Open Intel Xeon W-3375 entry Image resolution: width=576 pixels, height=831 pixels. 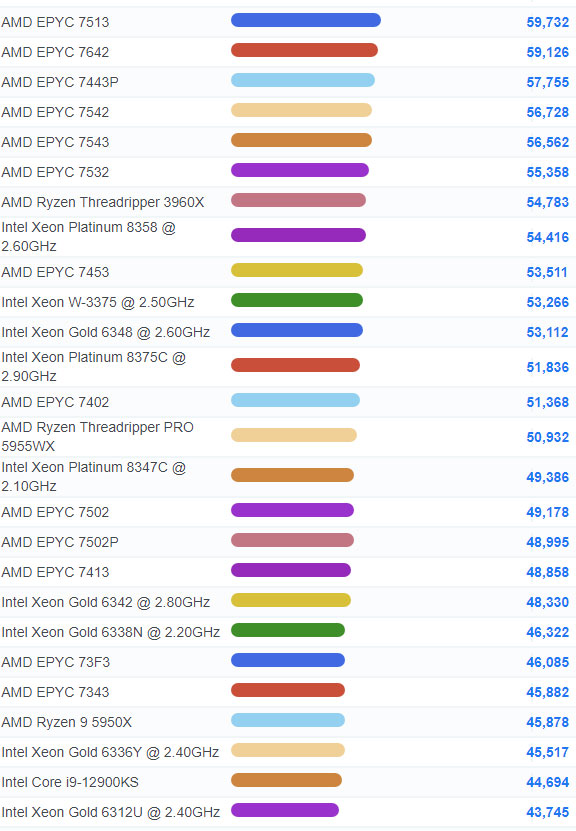click(x=98, y=302)
